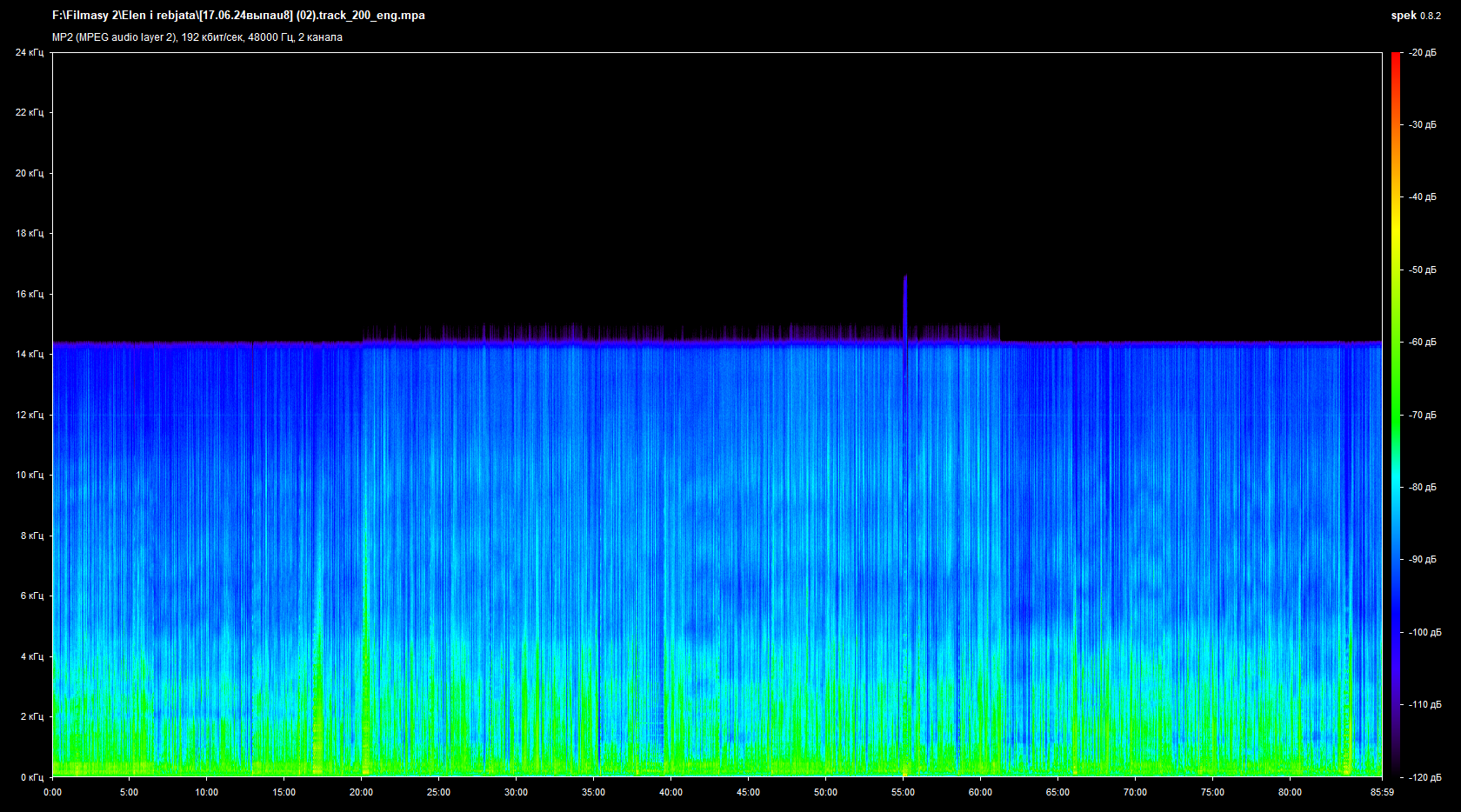The height and width of the screenshot is (812, 1461).
Task: Click the dB color gradient bar
Action: coord(1396,415)
